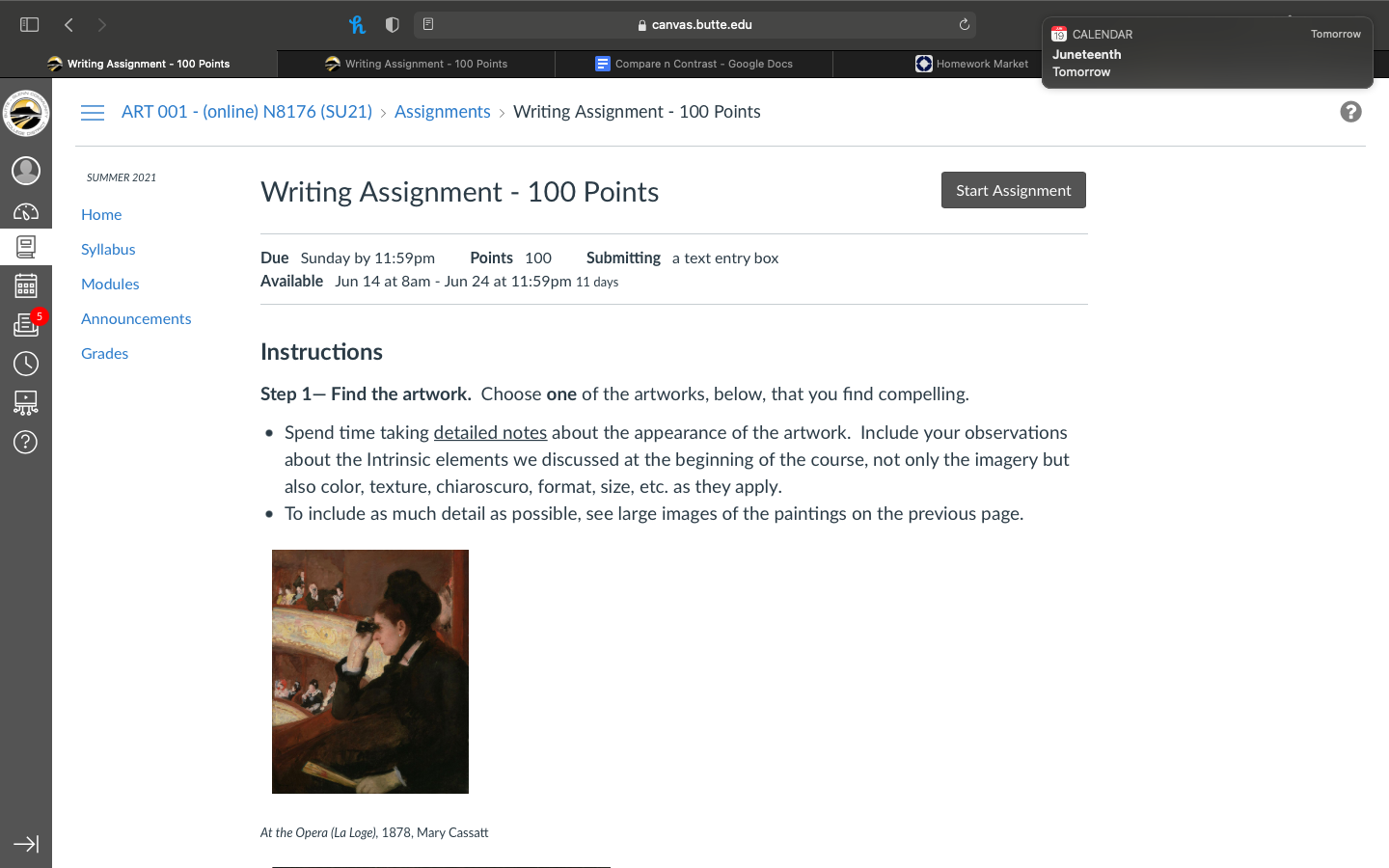
Task: Open the ART 001 course breadcrumb link
Action: tap(247, 112)
